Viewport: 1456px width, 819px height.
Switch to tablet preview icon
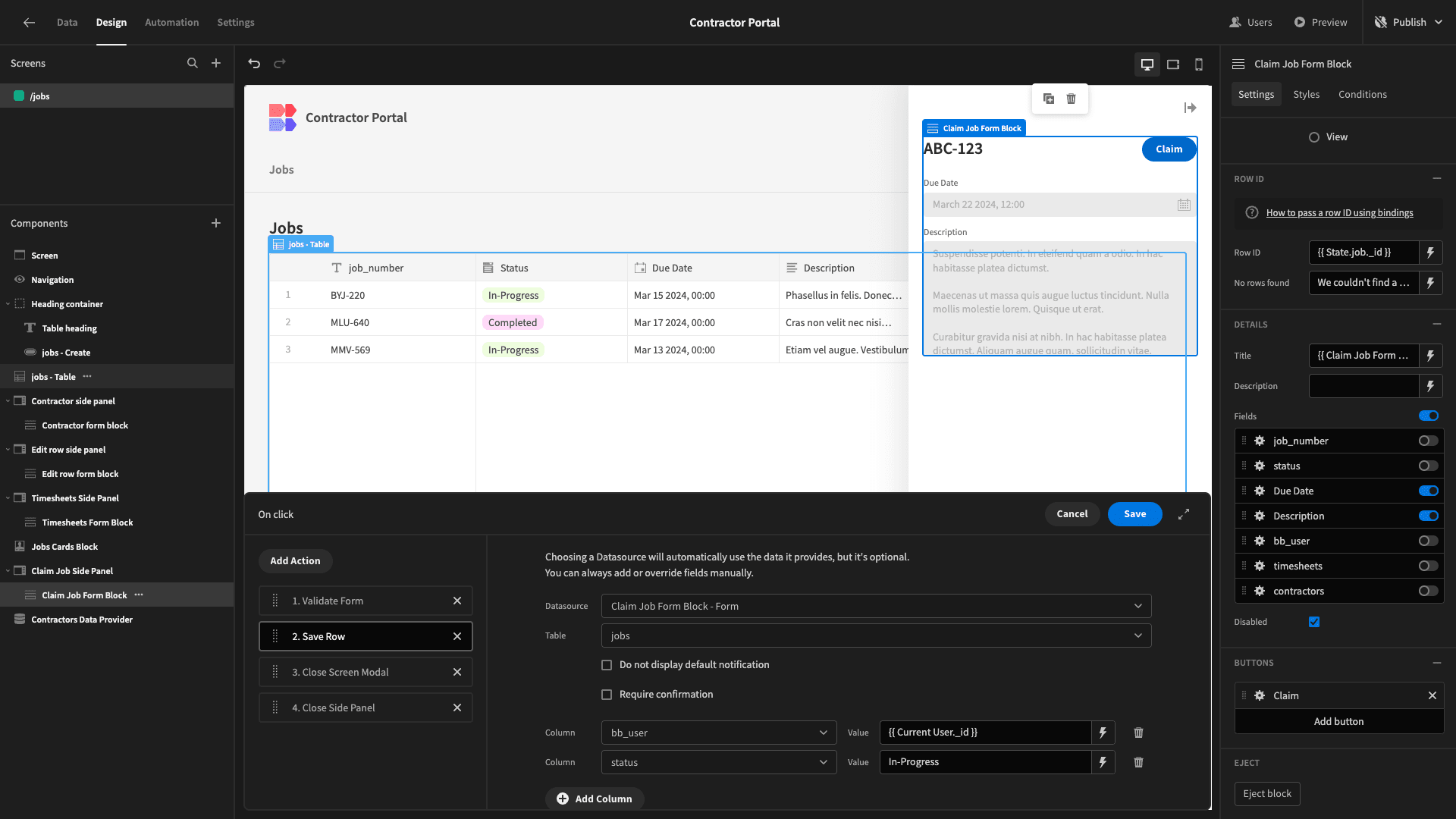tap(1173, 64)
